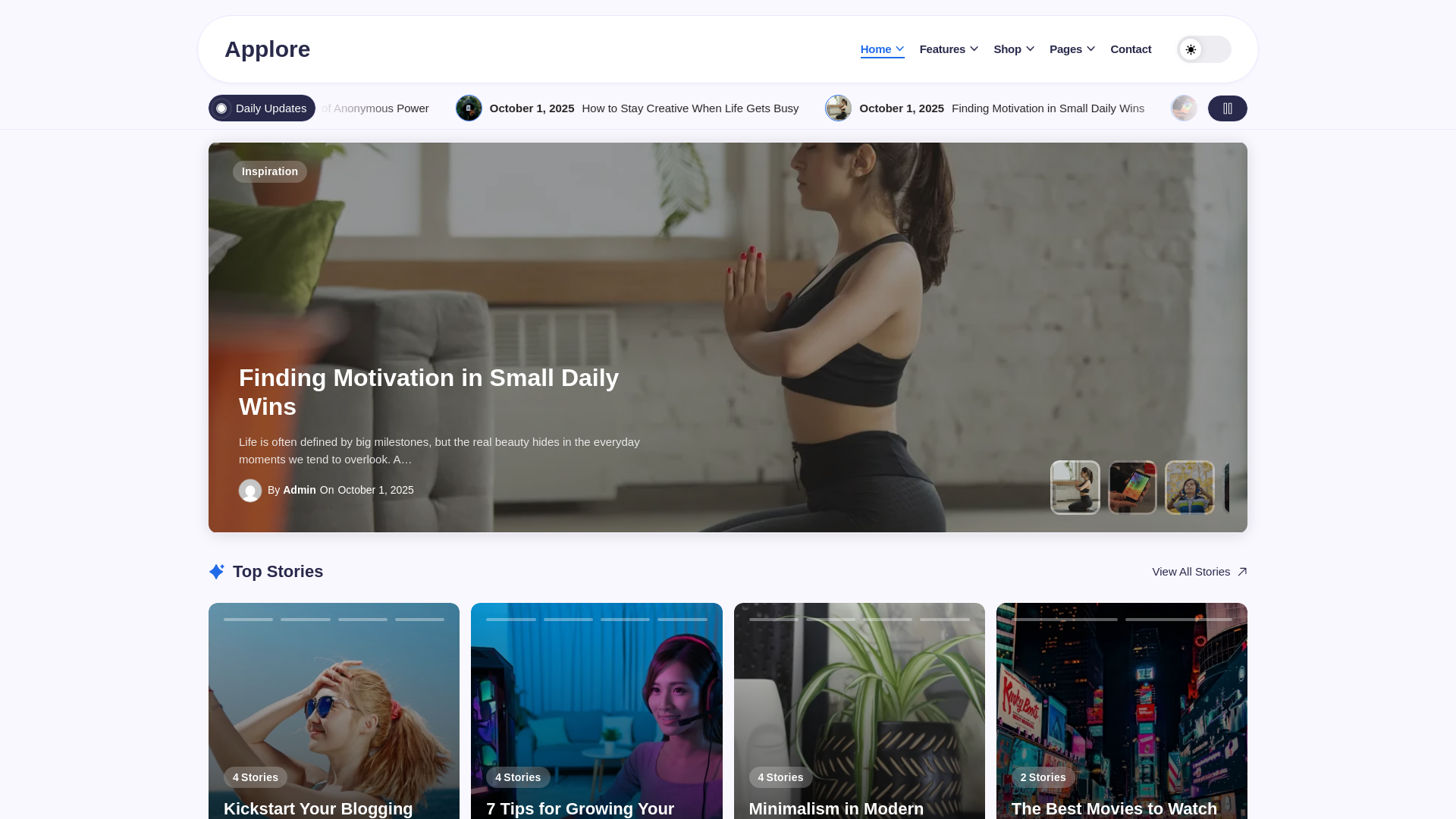Click the 2 Stories badge
Viewport: 1456px width, 819px height.
pos(1043,777)
